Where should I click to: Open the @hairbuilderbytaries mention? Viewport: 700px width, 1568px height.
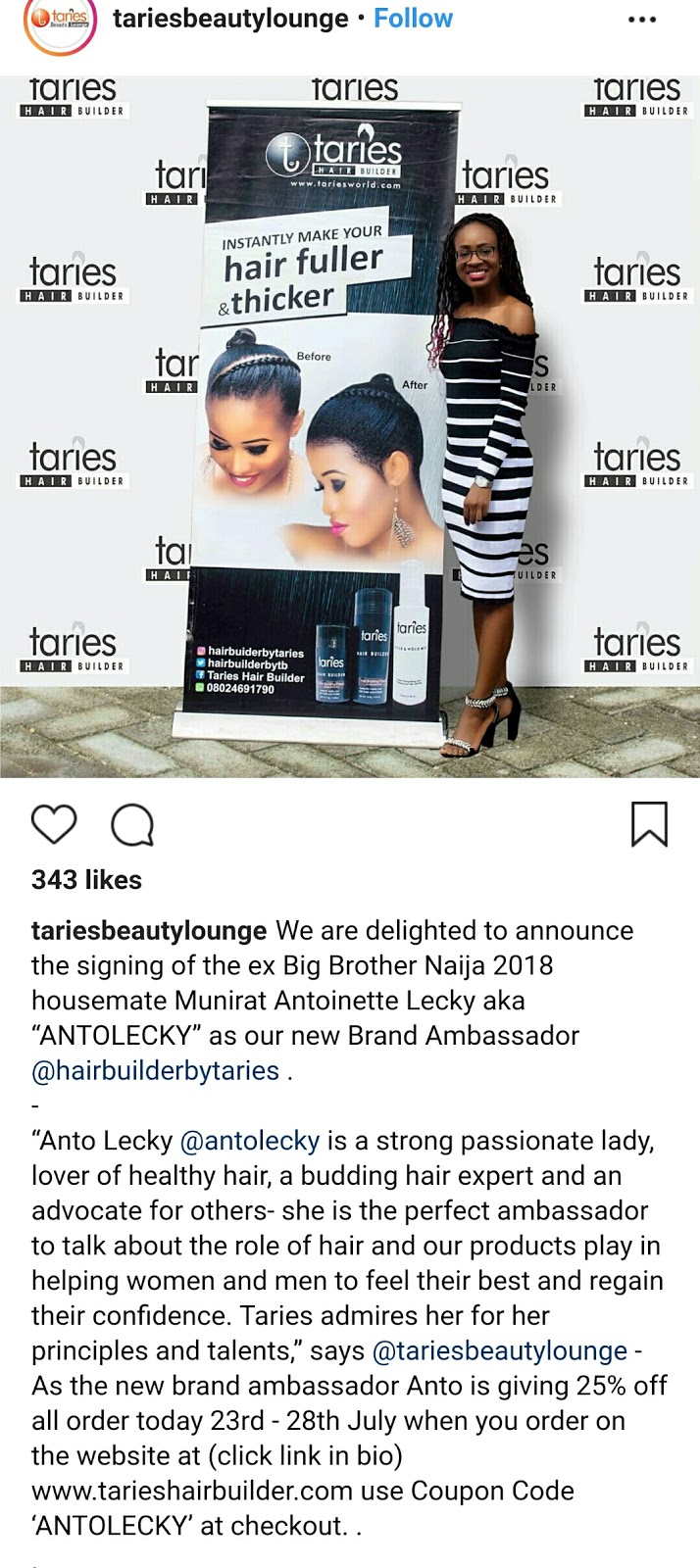(x=156, y=1071)
